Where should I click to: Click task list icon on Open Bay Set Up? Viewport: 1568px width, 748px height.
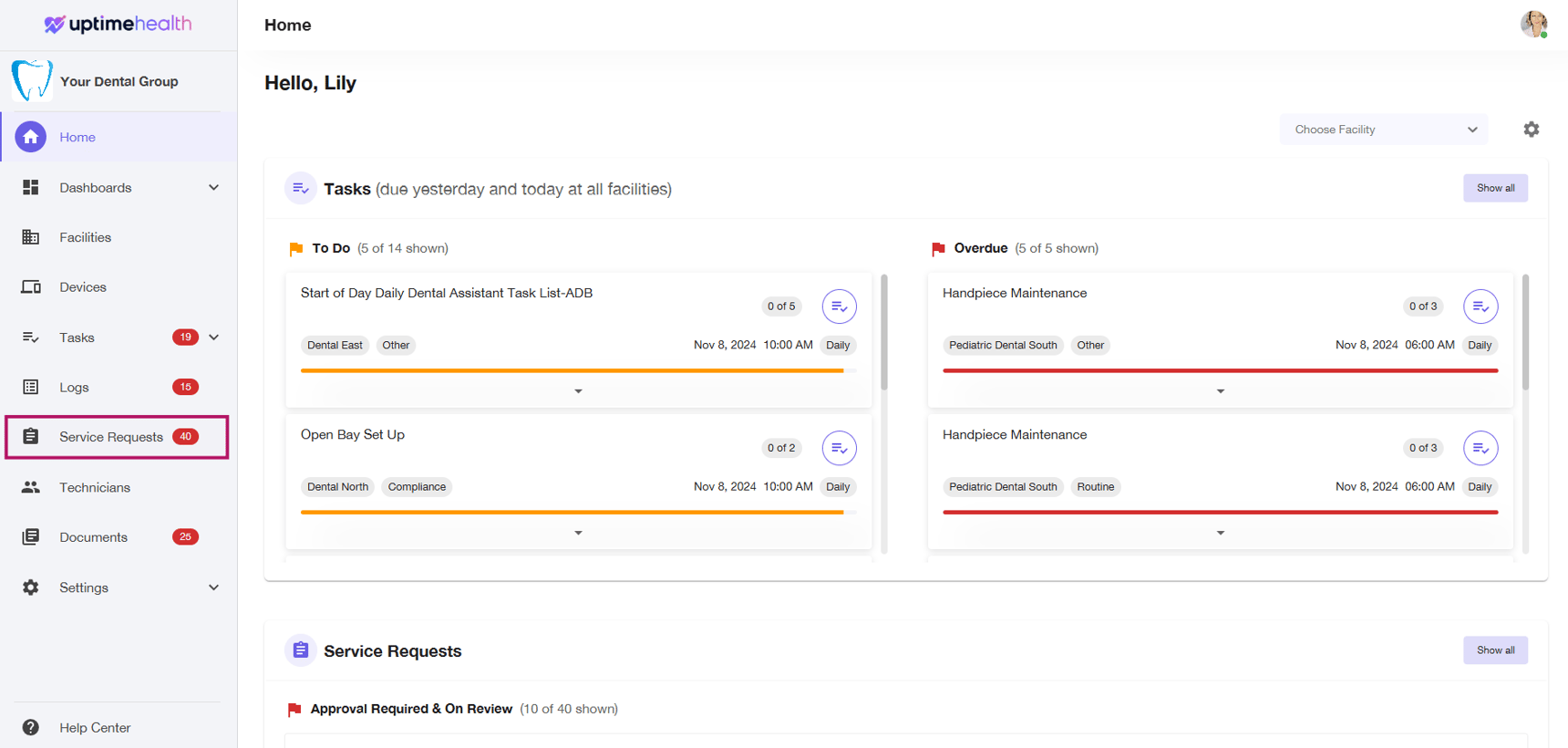[839, 448]
